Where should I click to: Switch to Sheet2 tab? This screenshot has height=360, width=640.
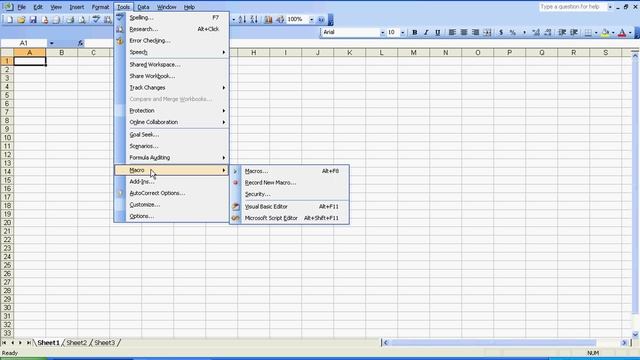[x=77, y=343]
